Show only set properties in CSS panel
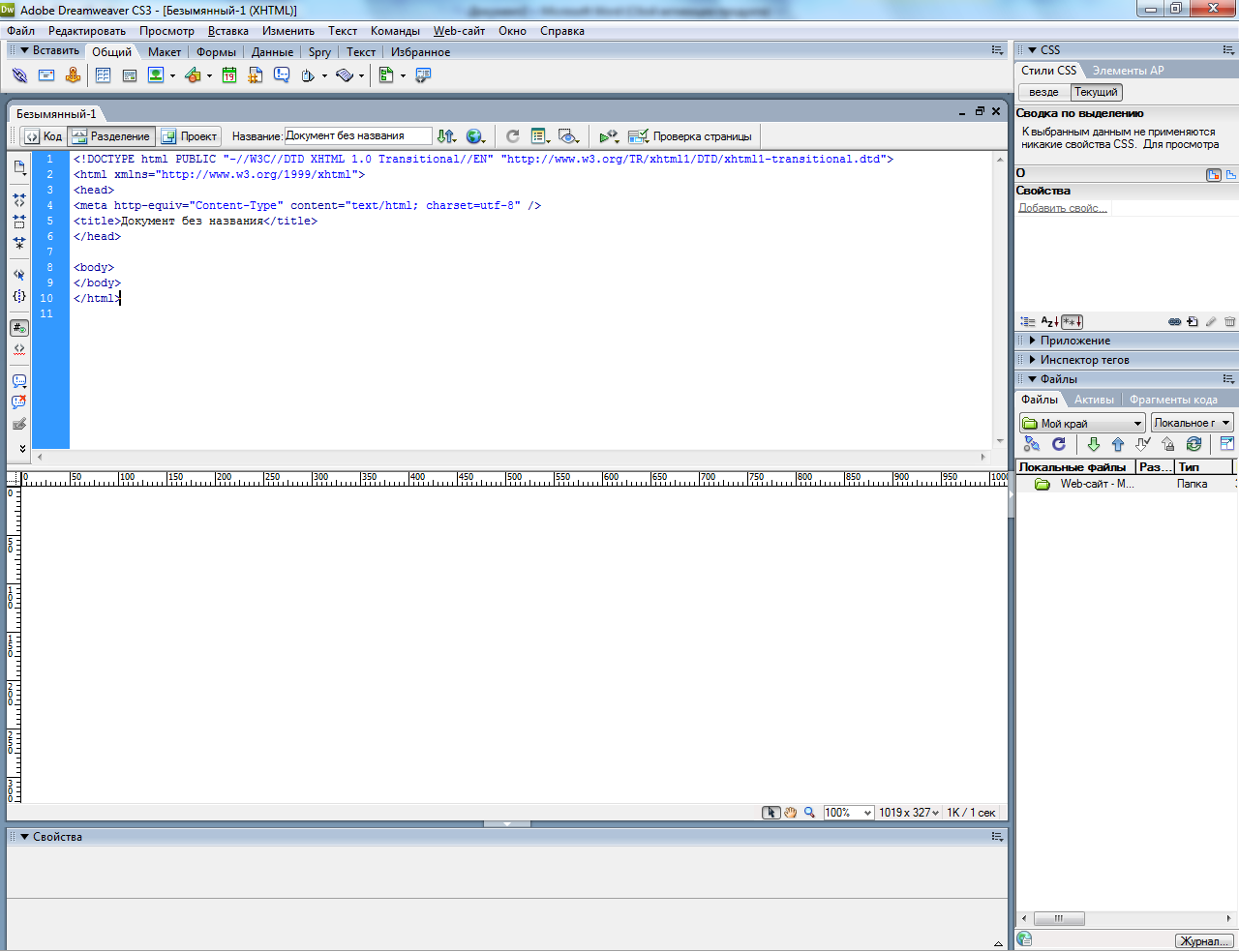Viewport: 1239px width, 952px height. [1072, 322]
